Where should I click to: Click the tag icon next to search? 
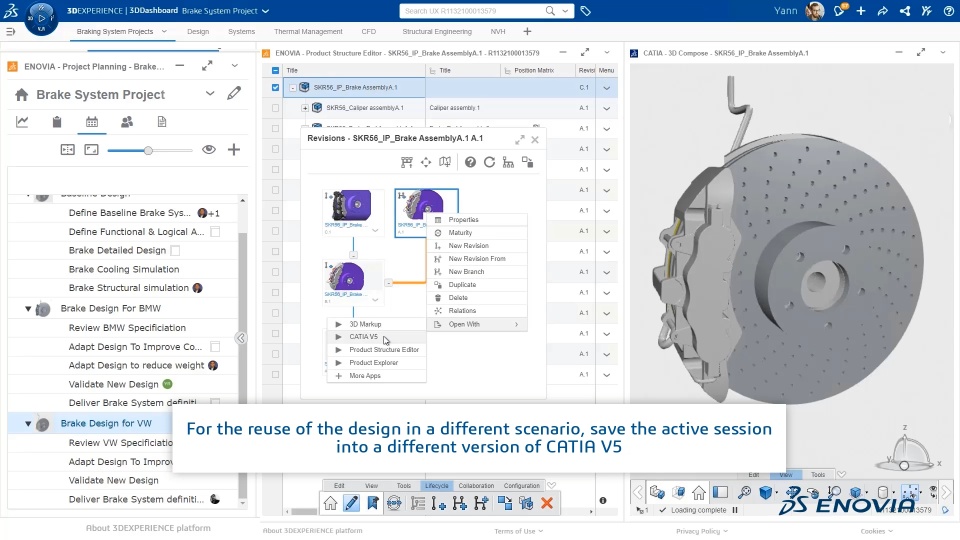585,11
